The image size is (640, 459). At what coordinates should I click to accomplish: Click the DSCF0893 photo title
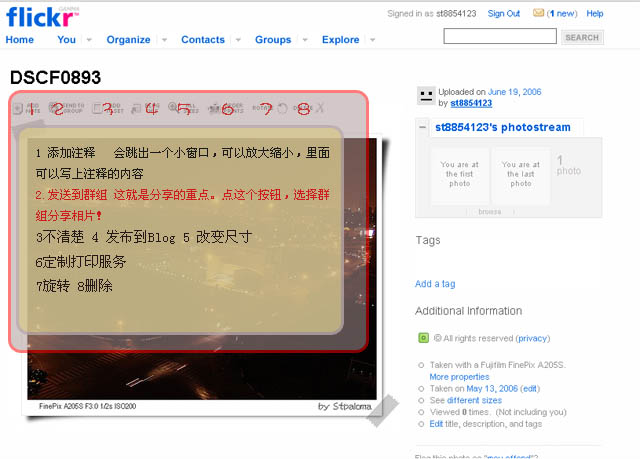tap(56, 78)
